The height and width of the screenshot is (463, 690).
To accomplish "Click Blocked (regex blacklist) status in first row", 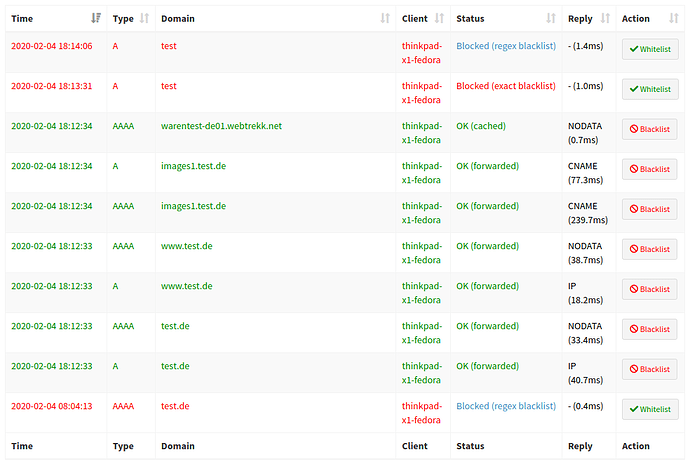I will [x=505, y=46].
